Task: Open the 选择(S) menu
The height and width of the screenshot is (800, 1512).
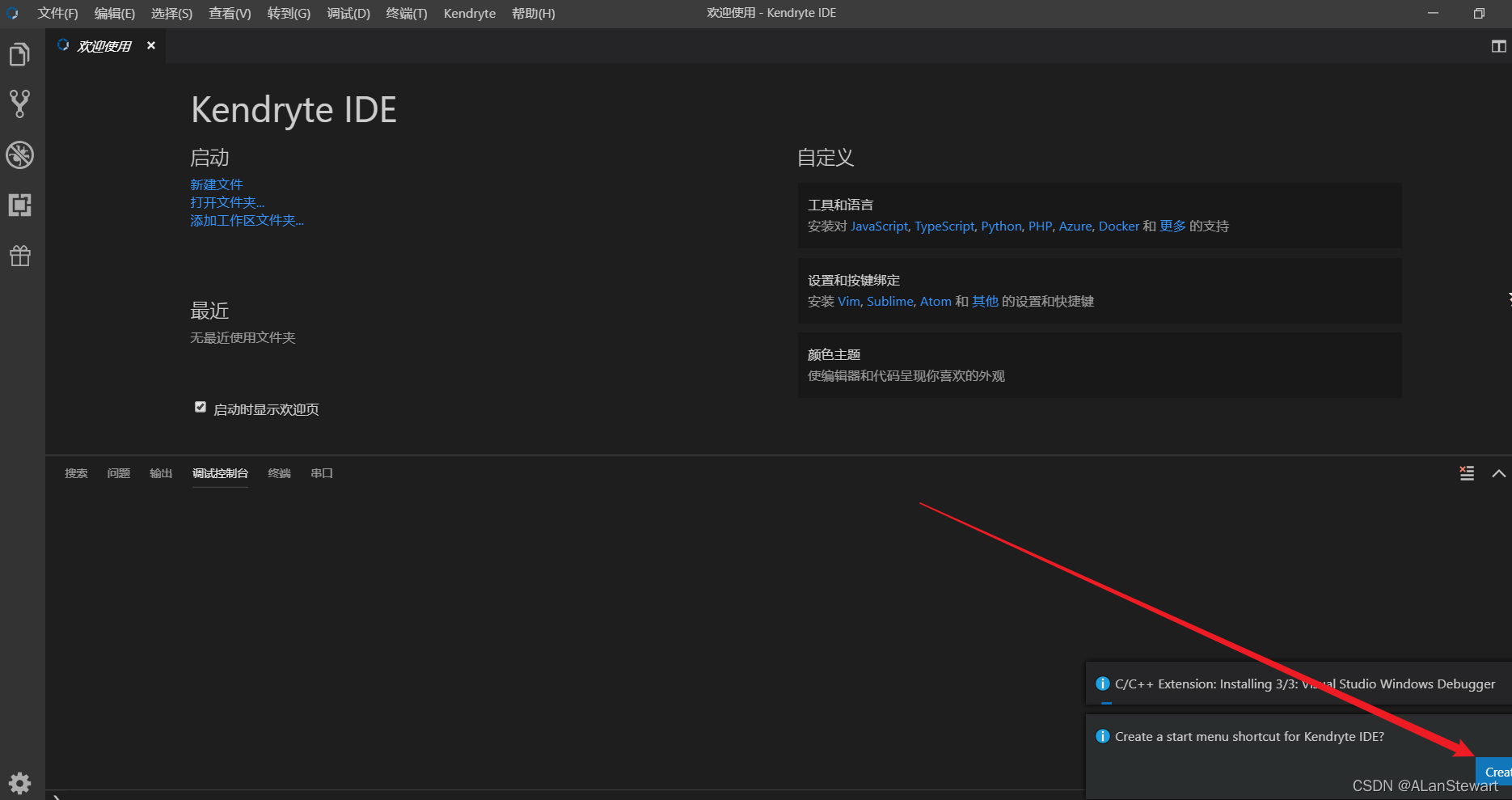Action: tap(171, 13)
